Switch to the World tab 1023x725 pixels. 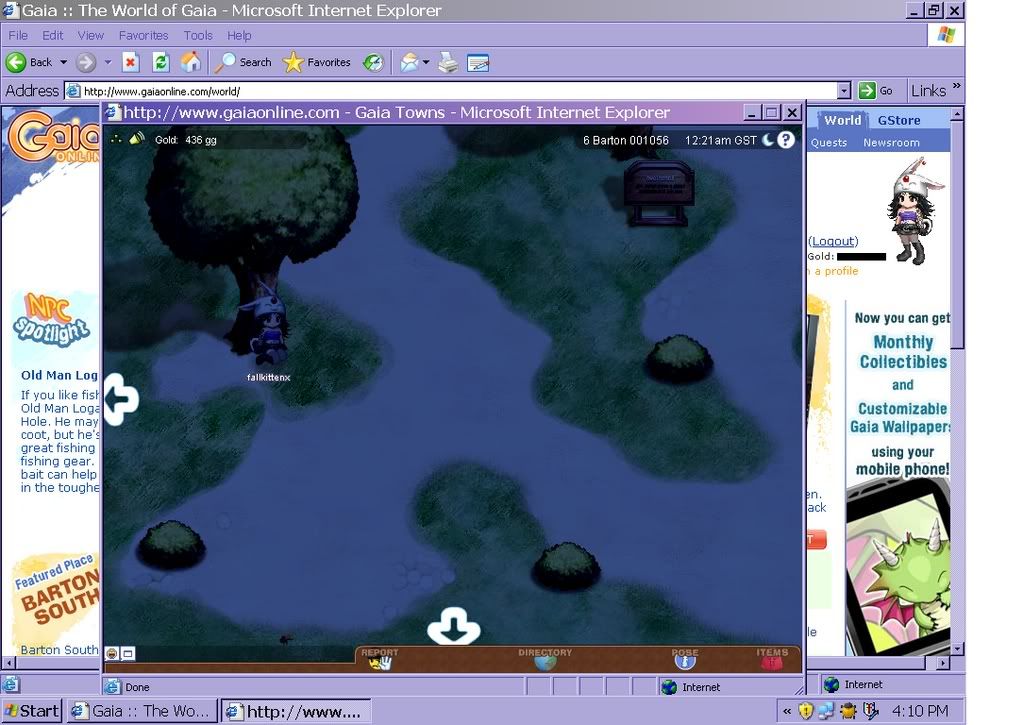[842, 120]
